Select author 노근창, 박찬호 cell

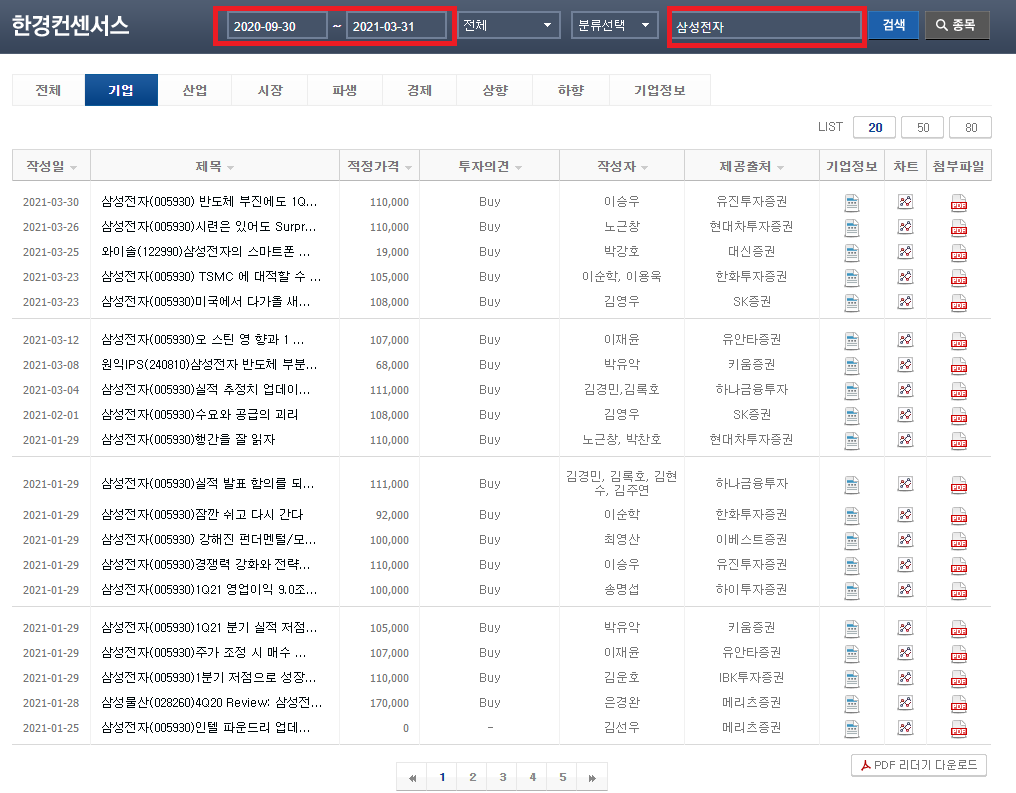tap(621, 440)
